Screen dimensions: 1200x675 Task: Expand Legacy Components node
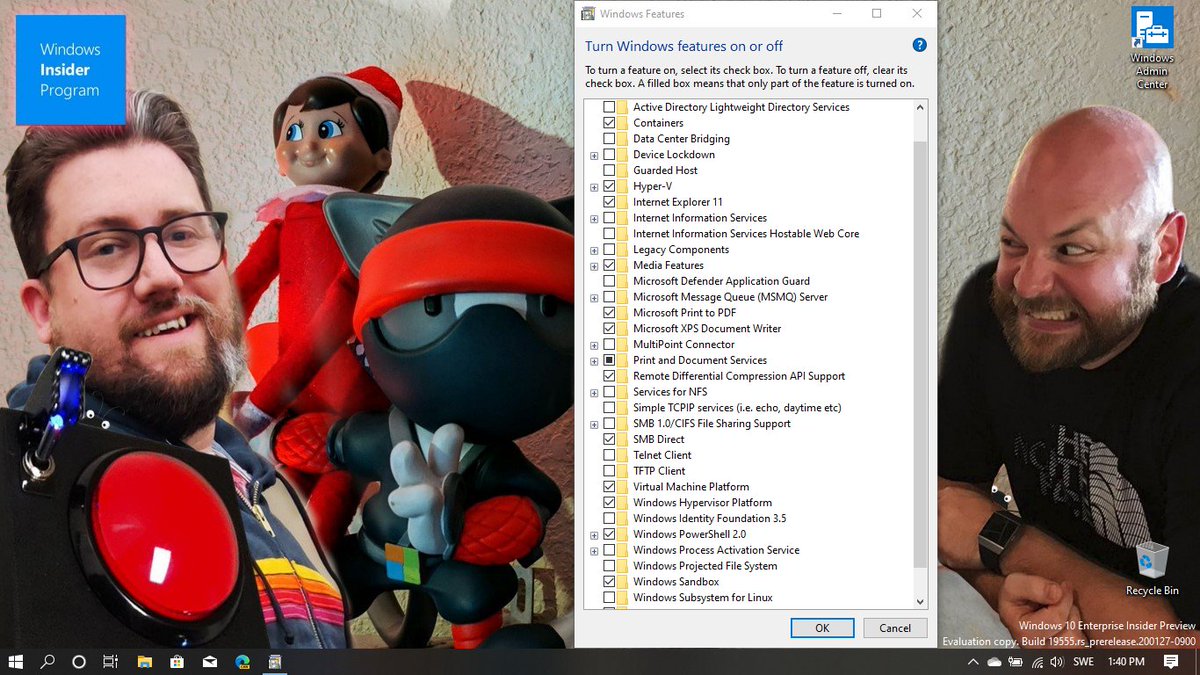point(594,250)
